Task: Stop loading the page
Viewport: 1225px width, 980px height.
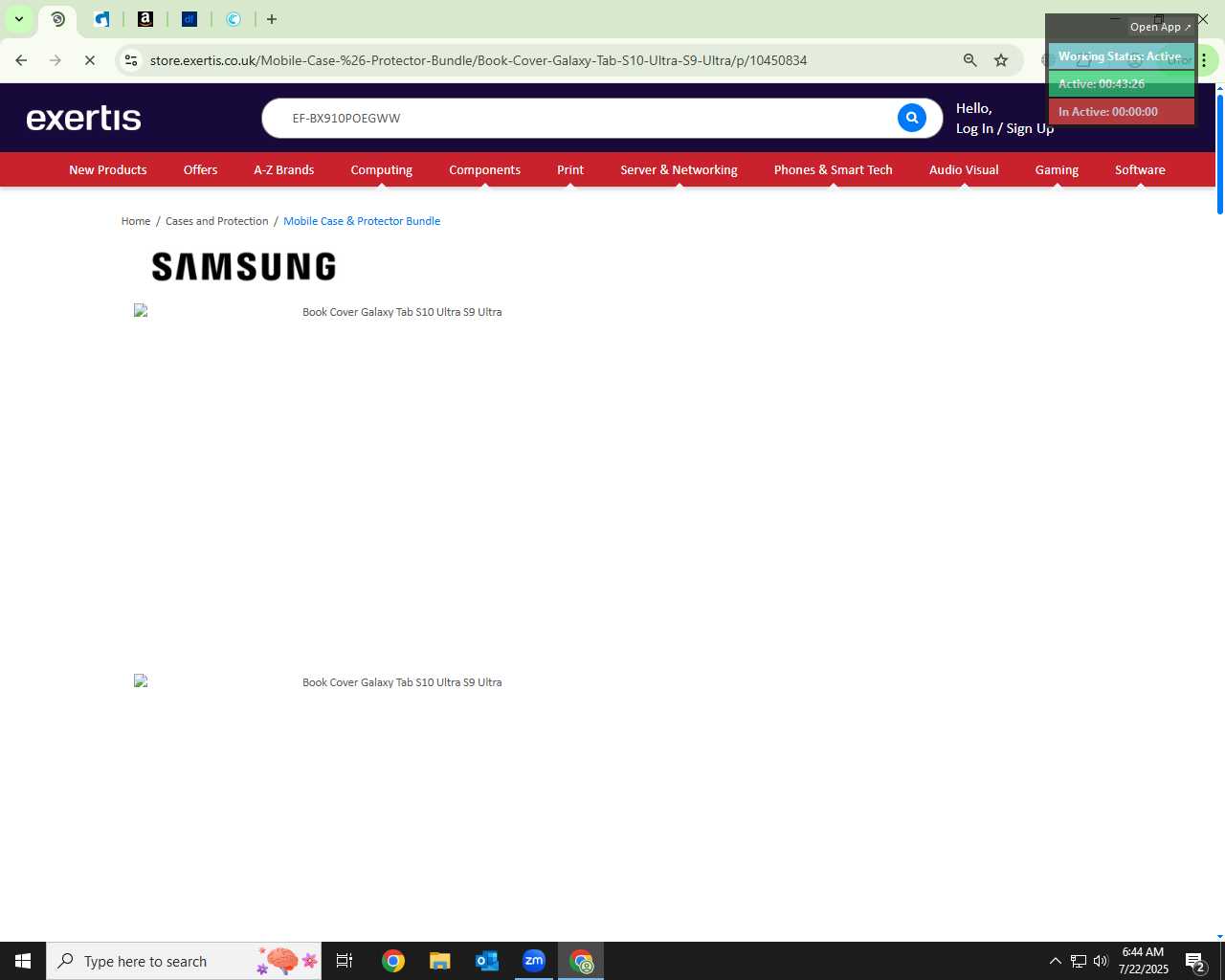Action: pos(90,60)
